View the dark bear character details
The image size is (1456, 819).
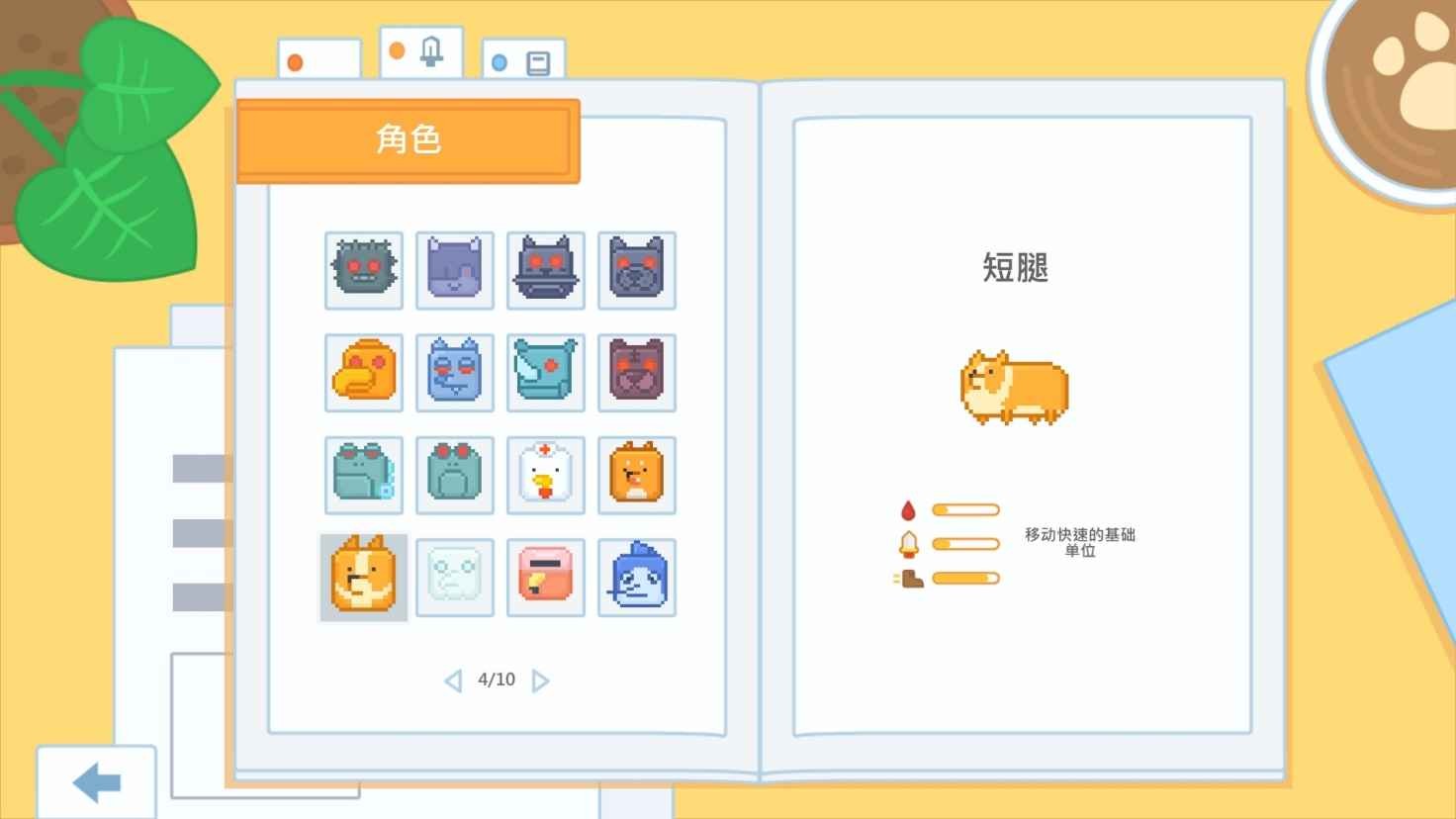click(x=636, y=373)
